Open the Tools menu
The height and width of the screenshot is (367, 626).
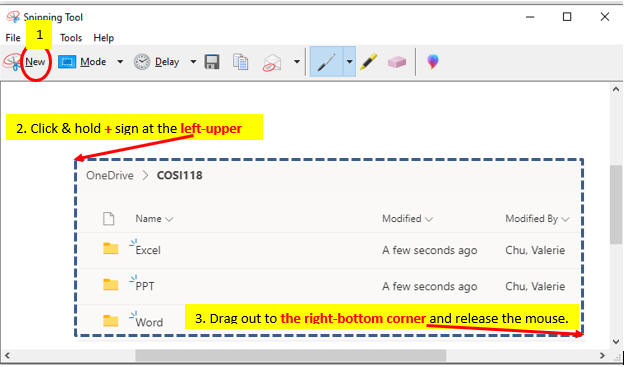tap(71, 38)
